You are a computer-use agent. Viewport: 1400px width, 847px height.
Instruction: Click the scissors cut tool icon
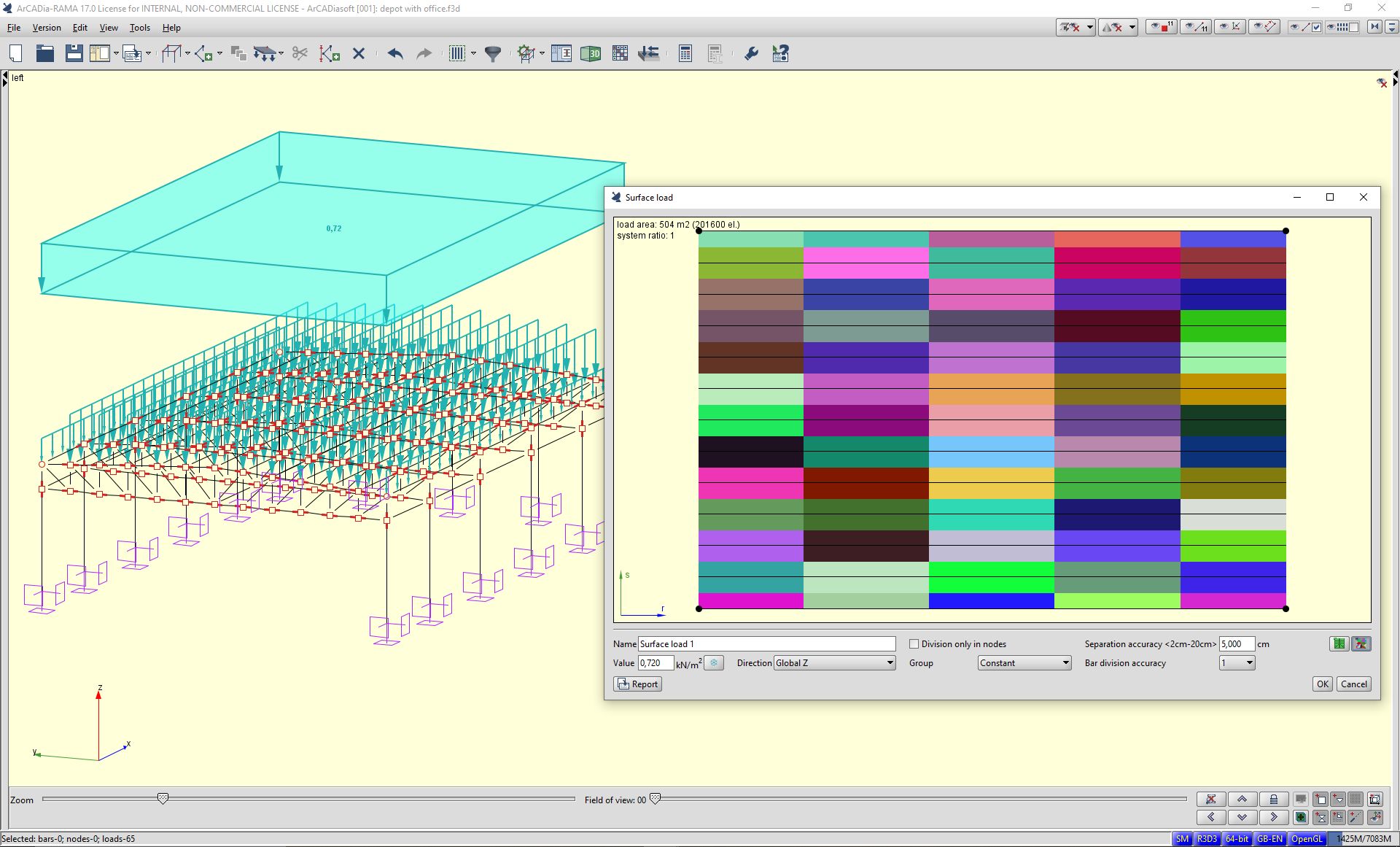coord(300,53)
